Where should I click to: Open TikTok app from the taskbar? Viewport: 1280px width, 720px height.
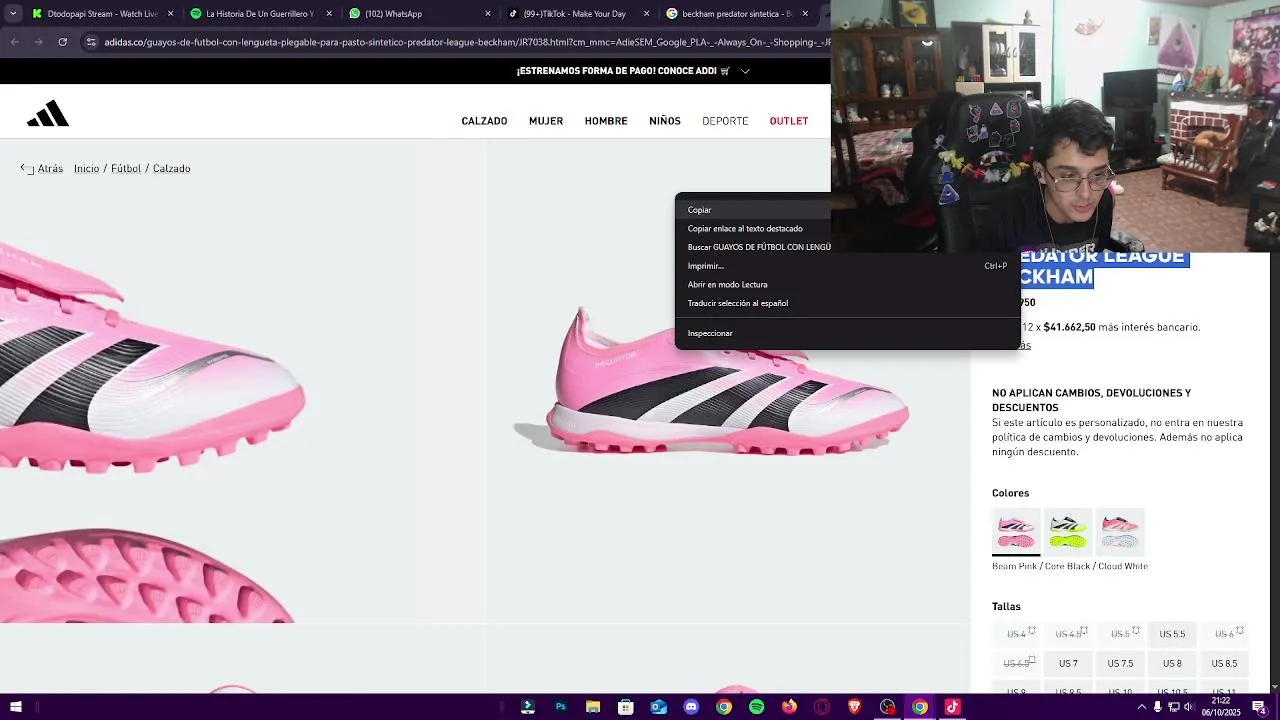952,707
